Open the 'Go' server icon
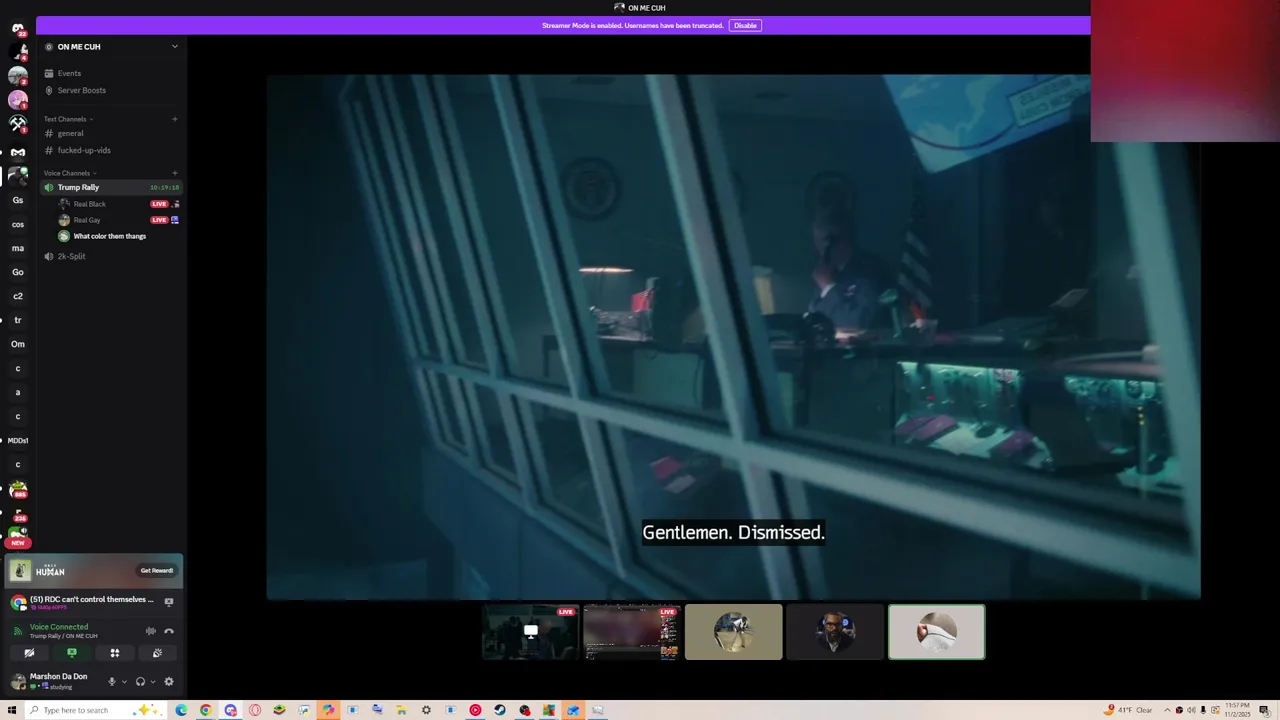 pyautogui.click(x=18, y=272)
